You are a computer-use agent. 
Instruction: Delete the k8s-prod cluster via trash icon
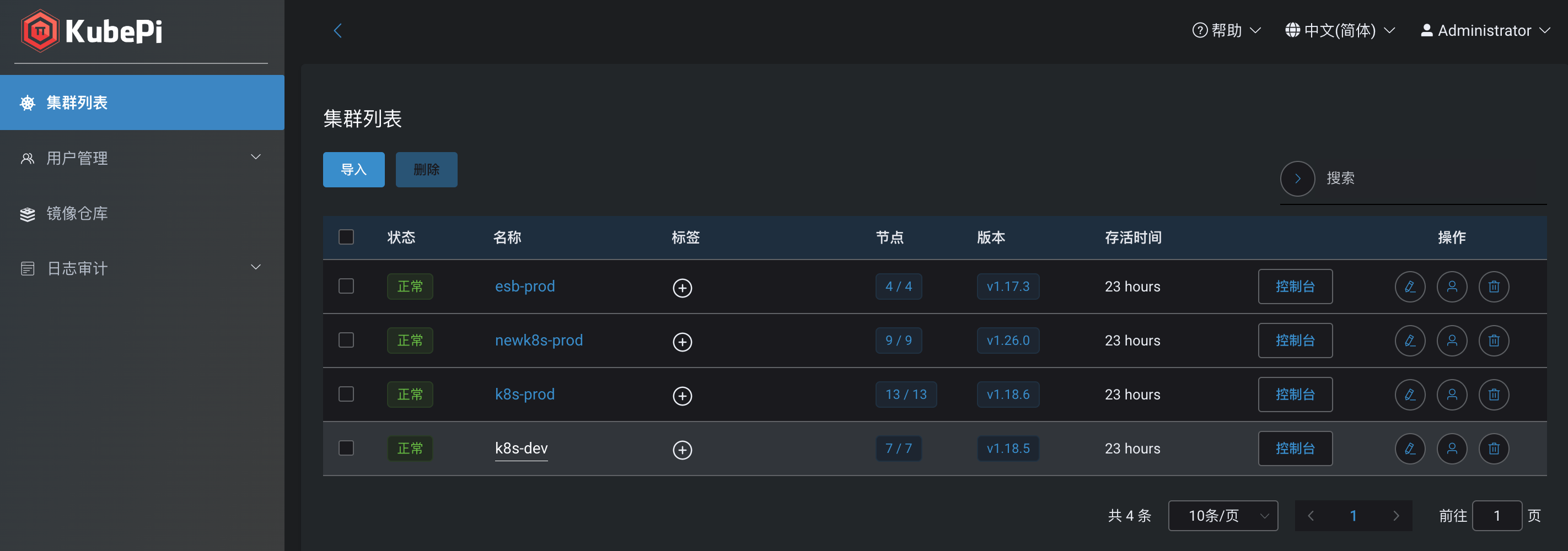click(1493, 395)
